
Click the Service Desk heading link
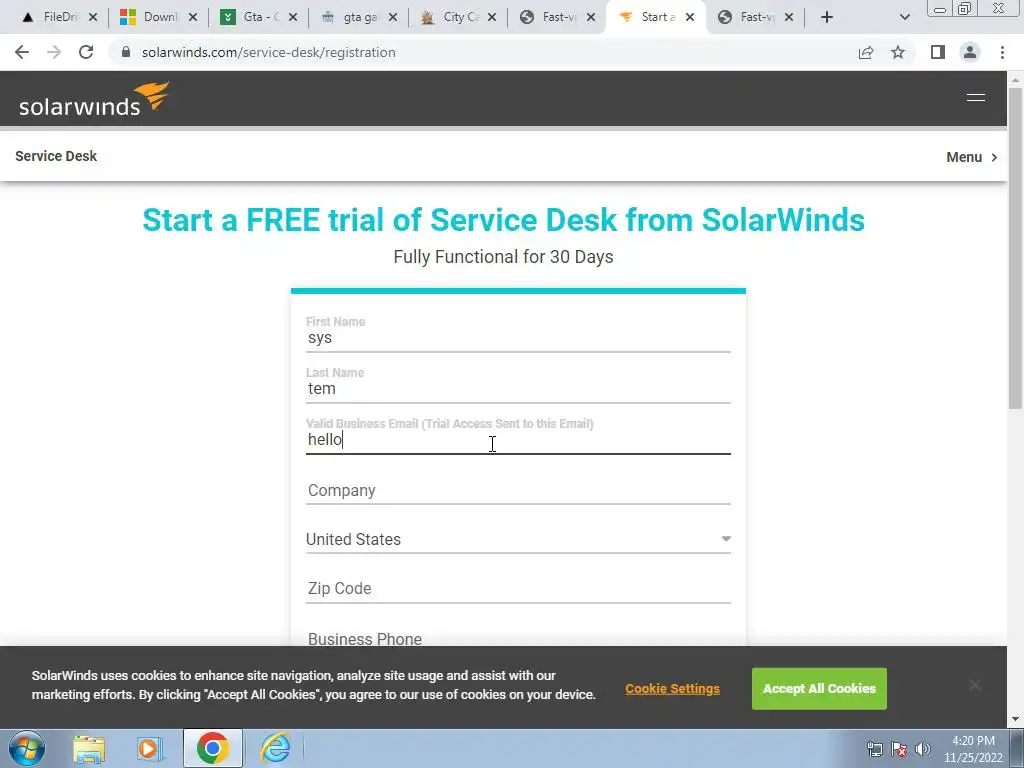(x=56, y=156)
